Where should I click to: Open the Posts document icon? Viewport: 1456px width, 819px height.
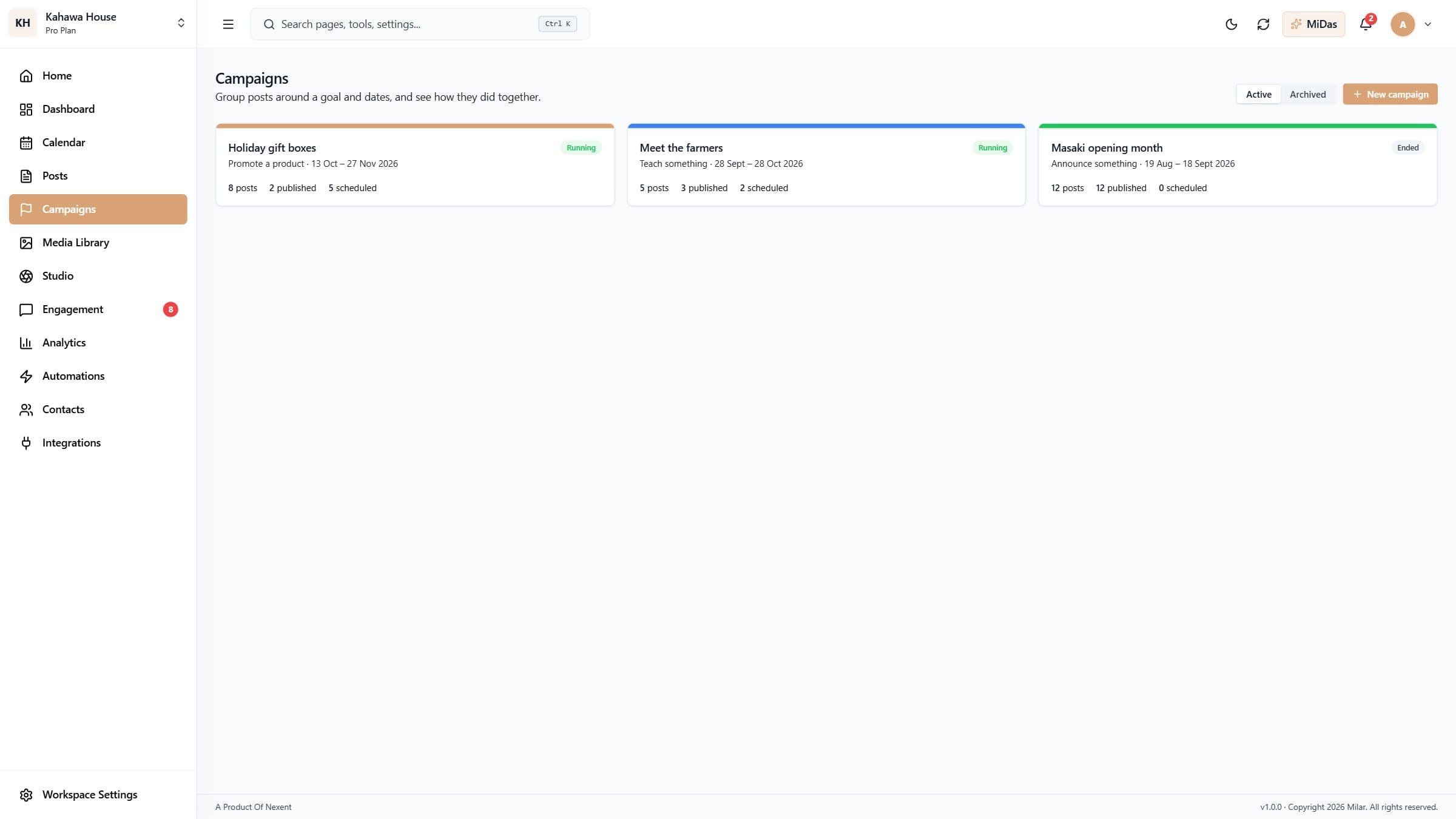pyautogui.click(x=25, y=176)
